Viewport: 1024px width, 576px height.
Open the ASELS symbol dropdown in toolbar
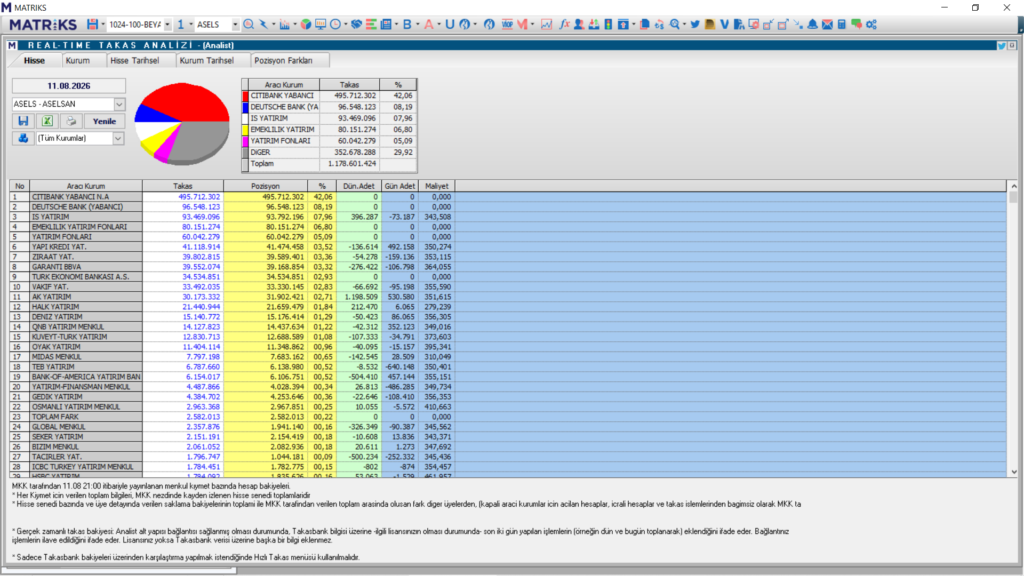[x=235, y=24]
